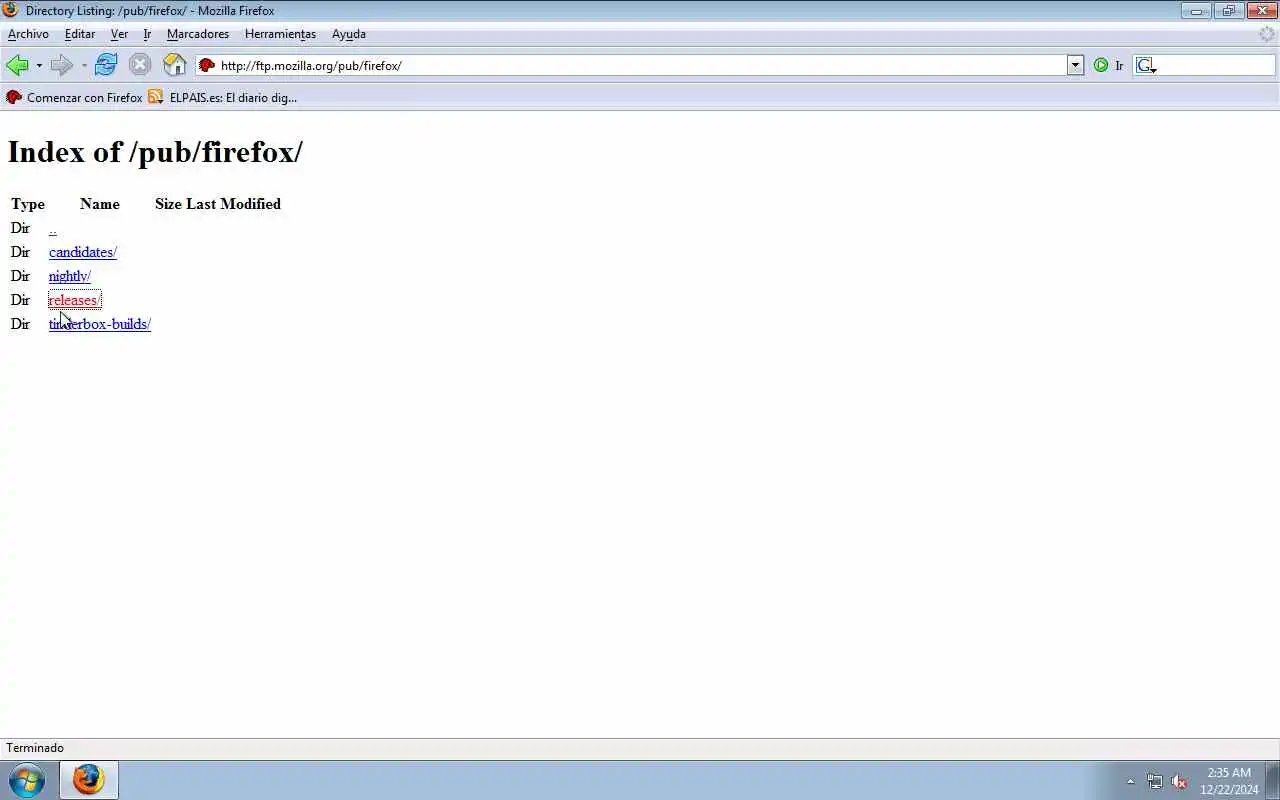Click the muted volume tray icon
This screenshot has height=800, width=1280.
click(x=1180, y=781)
